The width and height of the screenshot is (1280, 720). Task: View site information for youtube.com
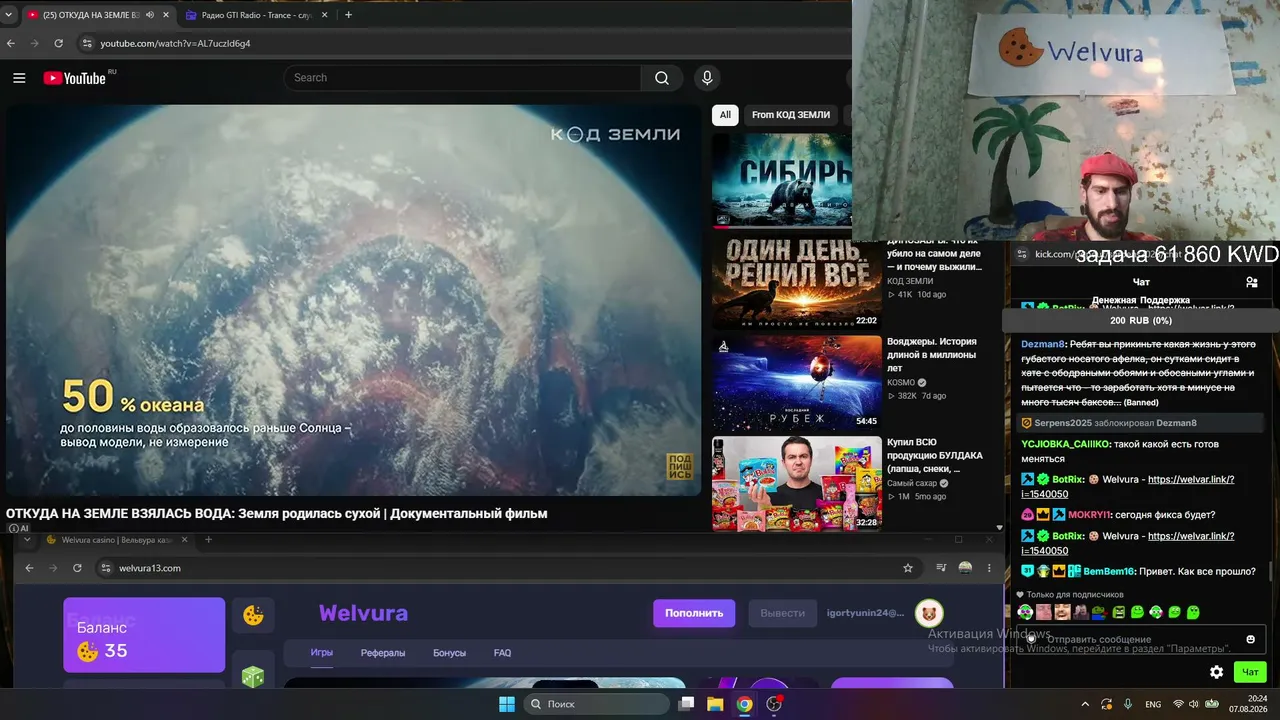87,44
